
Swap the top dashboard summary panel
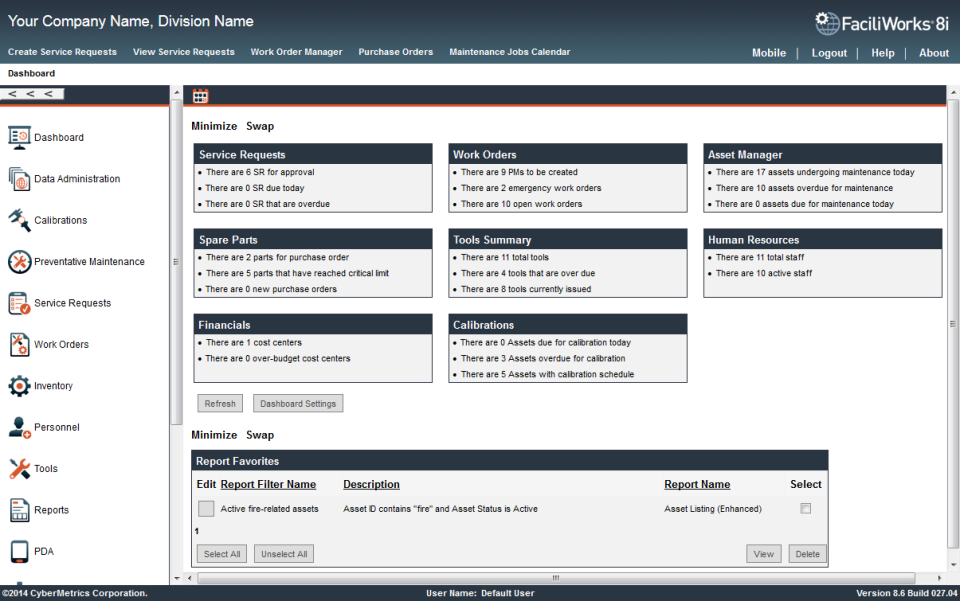pos(260,126)
